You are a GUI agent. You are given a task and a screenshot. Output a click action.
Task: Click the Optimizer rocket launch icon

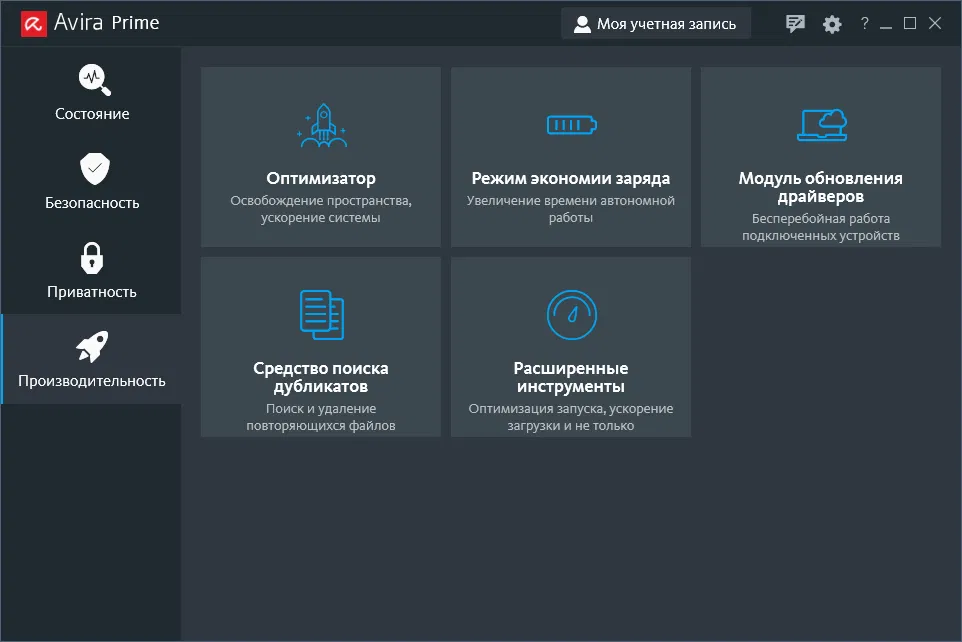coord(321,125)
